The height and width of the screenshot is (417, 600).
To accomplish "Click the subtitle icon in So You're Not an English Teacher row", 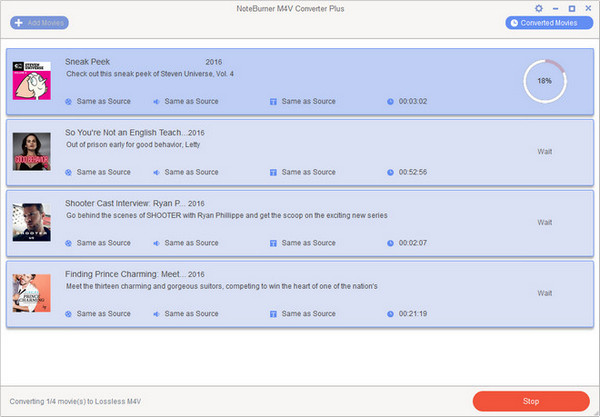I will tap(273, 173).
